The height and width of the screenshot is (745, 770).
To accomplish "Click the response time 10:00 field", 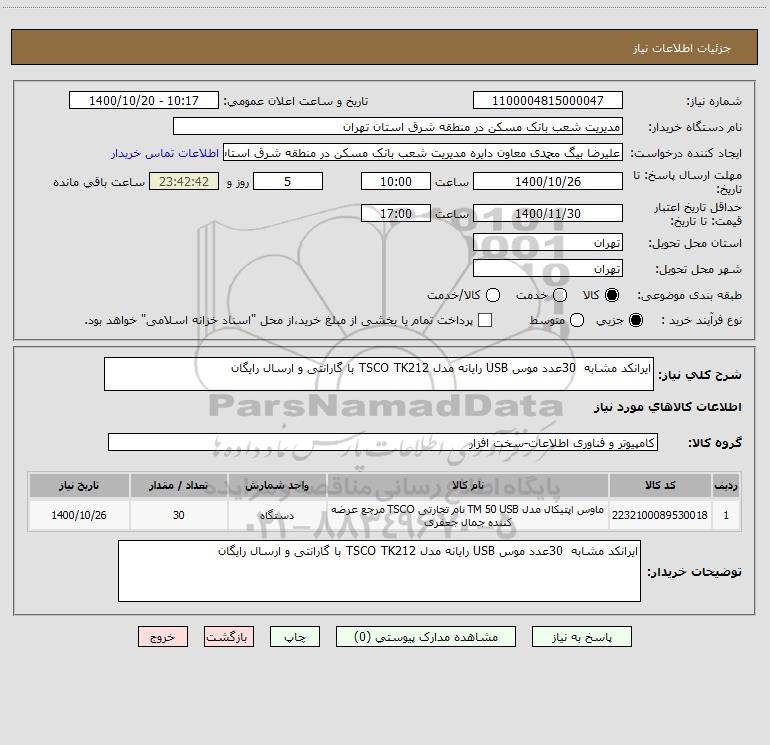I will 396,181.
